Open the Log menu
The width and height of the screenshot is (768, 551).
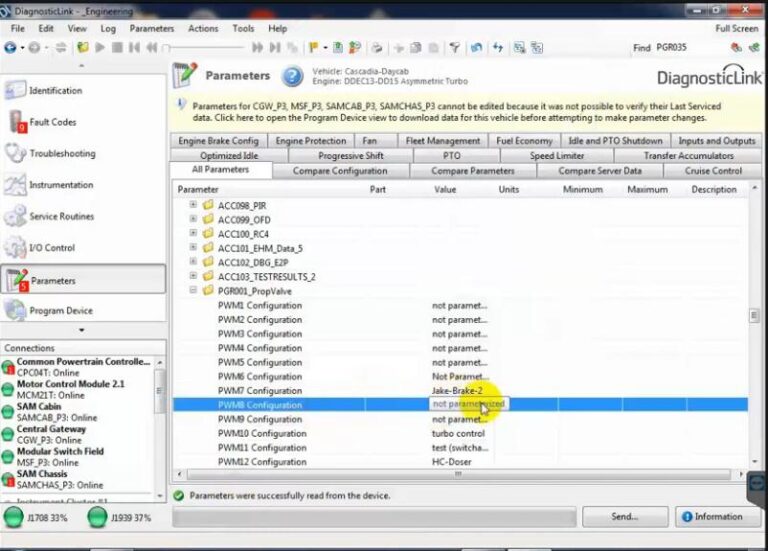[108, 28]
